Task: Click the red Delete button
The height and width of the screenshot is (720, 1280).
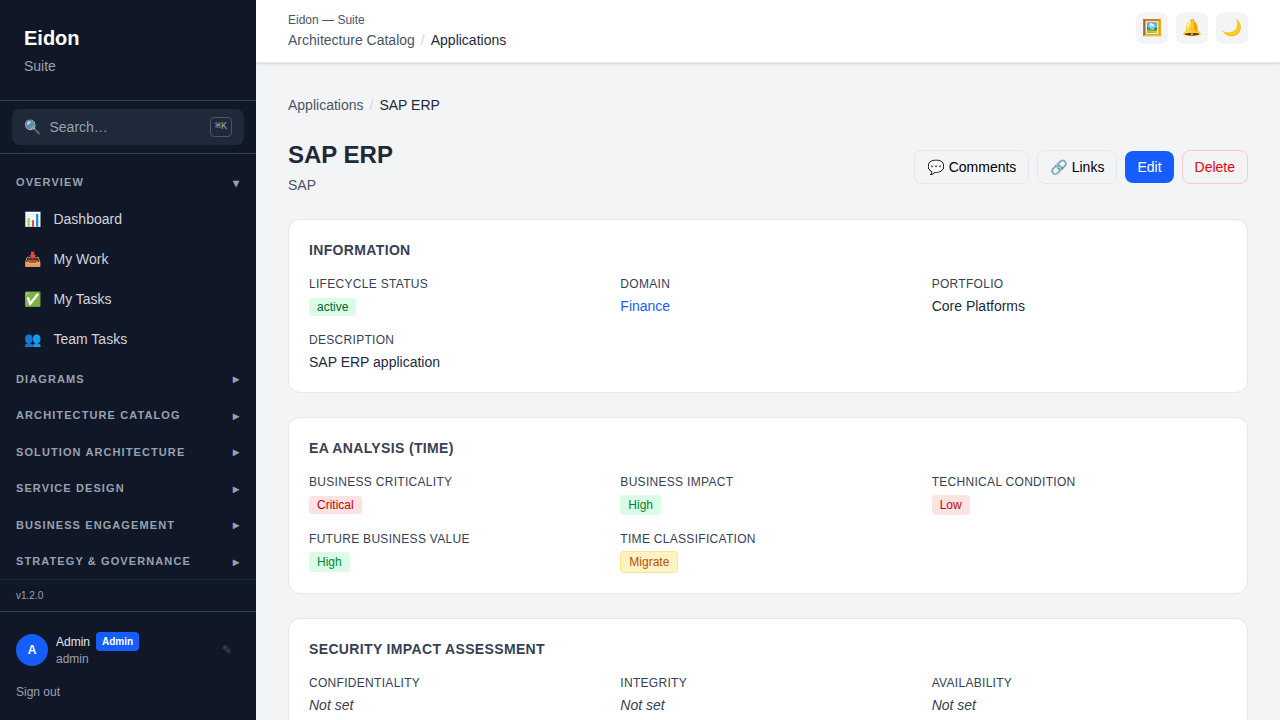Action: (x=1214, y=167)
